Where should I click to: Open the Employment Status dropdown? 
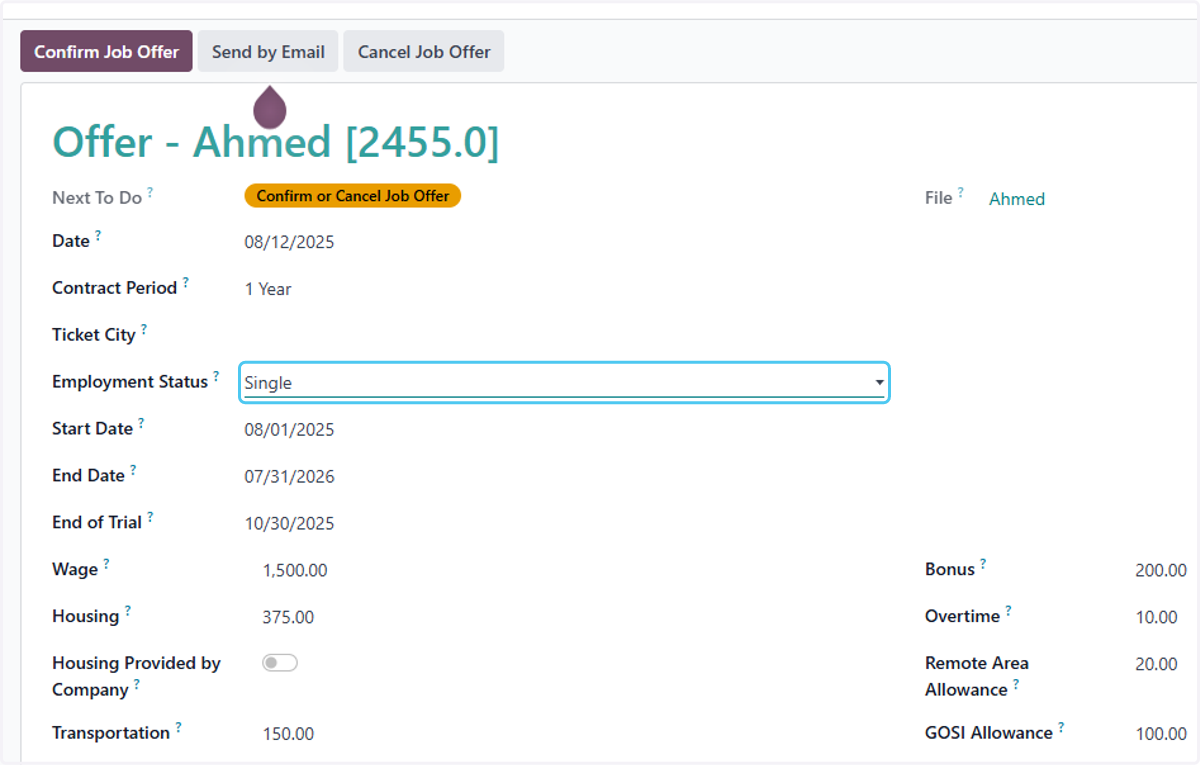click(x=564, y=382)
